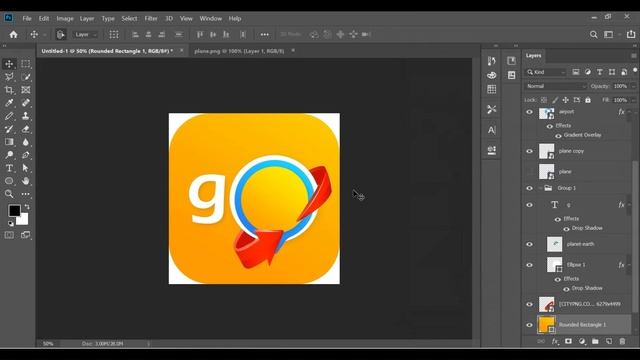Select the Clone Stamp tool

[x=26, y=116]
